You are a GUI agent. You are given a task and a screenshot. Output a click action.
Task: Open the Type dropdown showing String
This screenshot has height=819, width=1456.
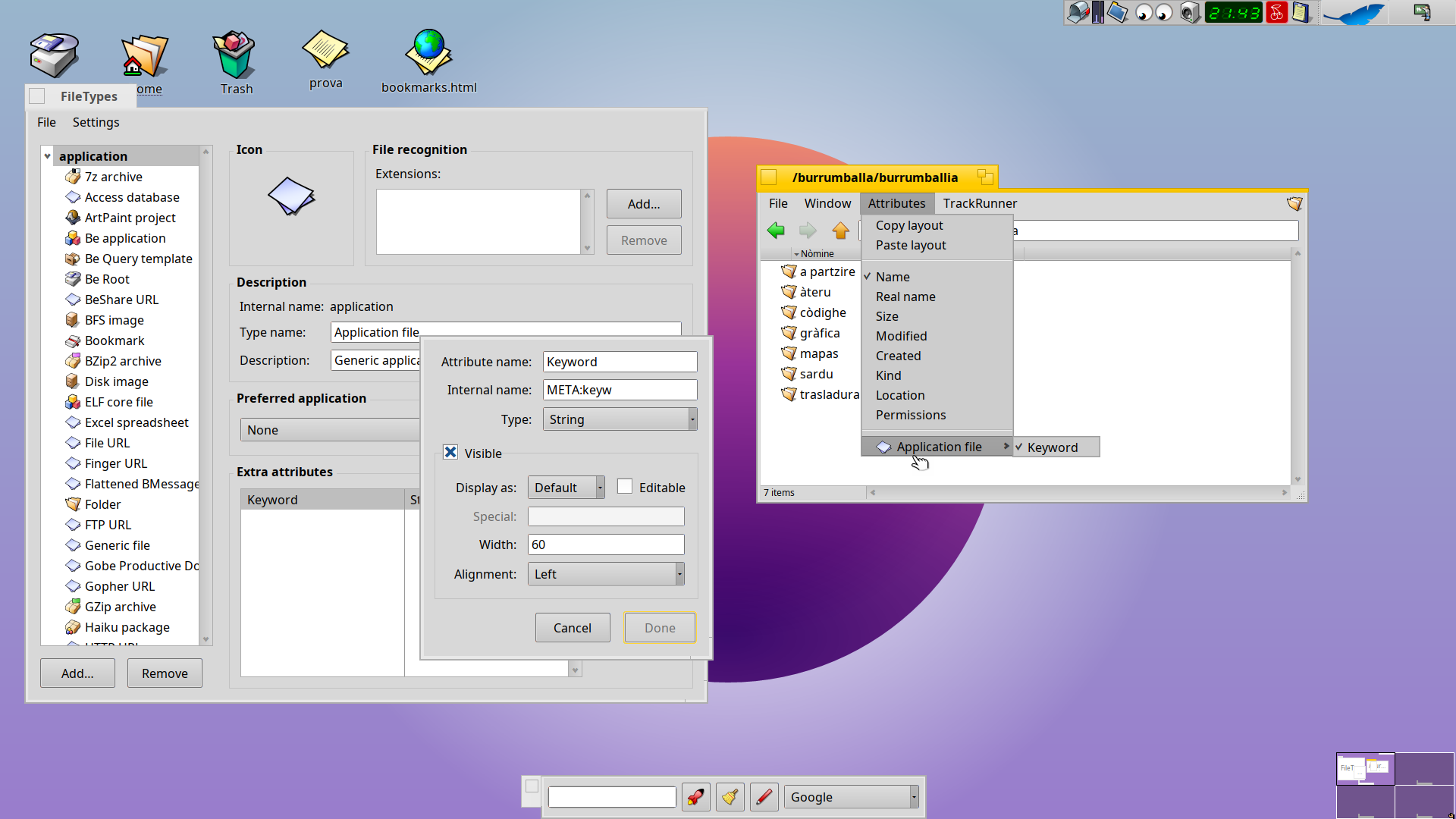[x=620, y=419]
